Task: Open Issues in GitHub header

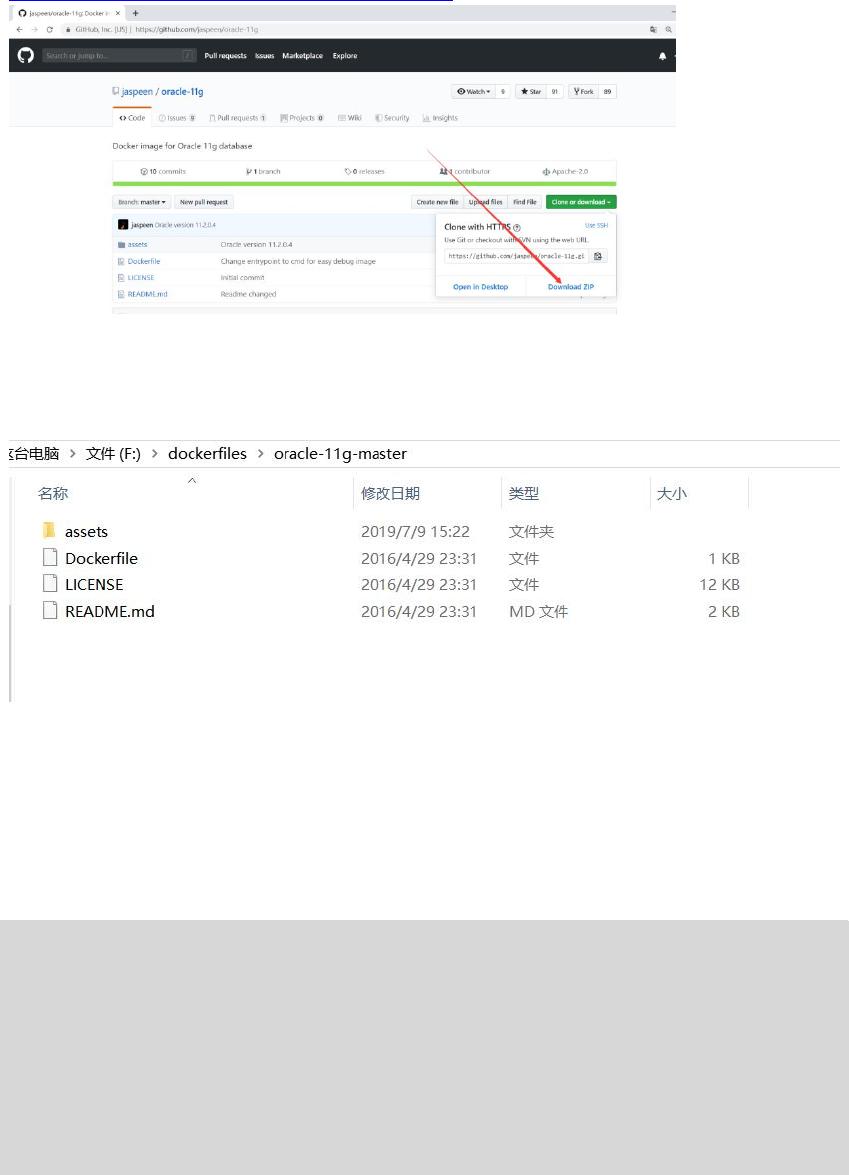Action: (x=265, y=56)
